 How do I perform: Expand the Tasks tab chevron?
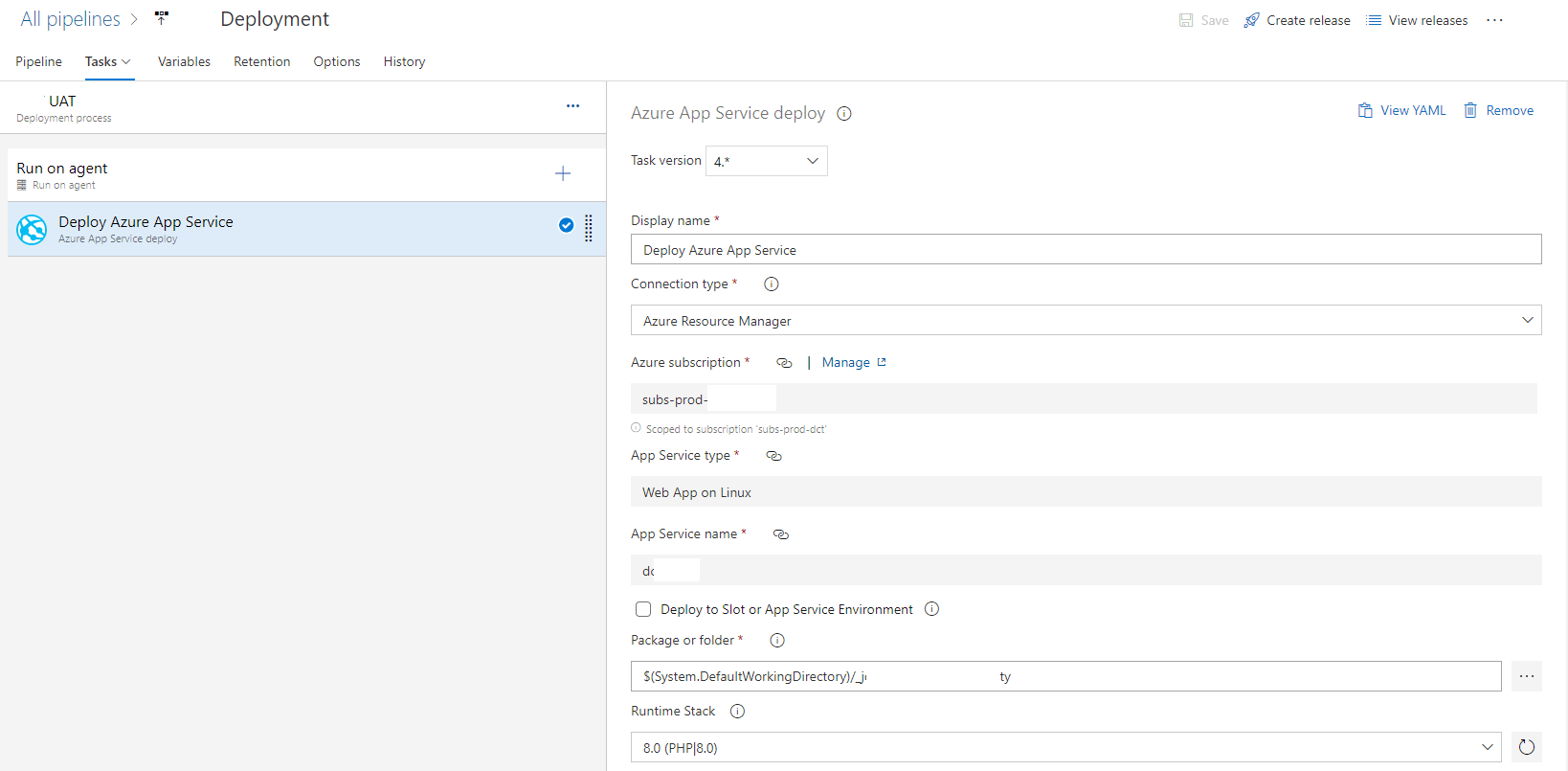[x=125, y=61]
